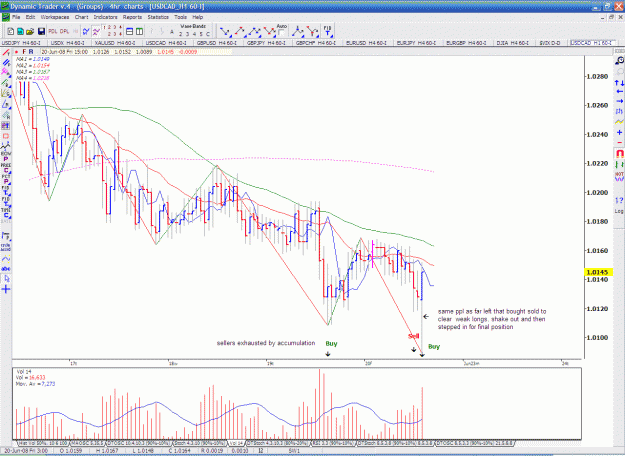Select the MAOSC indicator tab at bottom
This screenshot has width=625, height=456.
[x=87, y=443]
